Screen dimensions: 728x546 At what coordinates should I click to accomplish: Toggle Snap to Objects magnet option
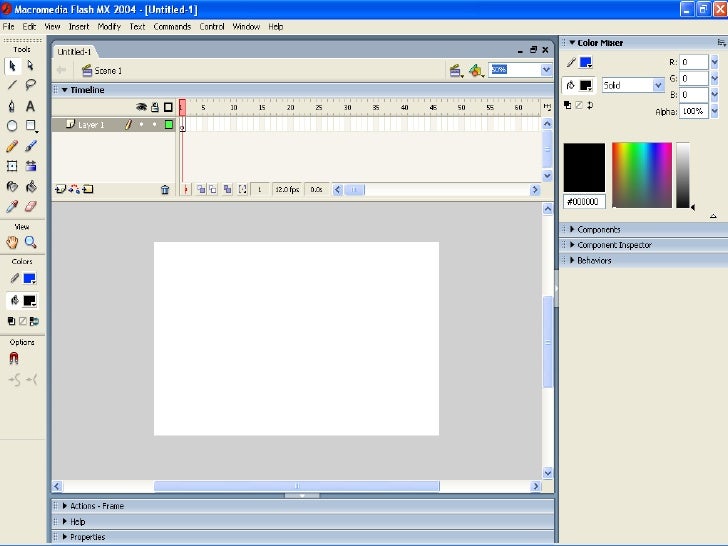click(x=13, y=358)
